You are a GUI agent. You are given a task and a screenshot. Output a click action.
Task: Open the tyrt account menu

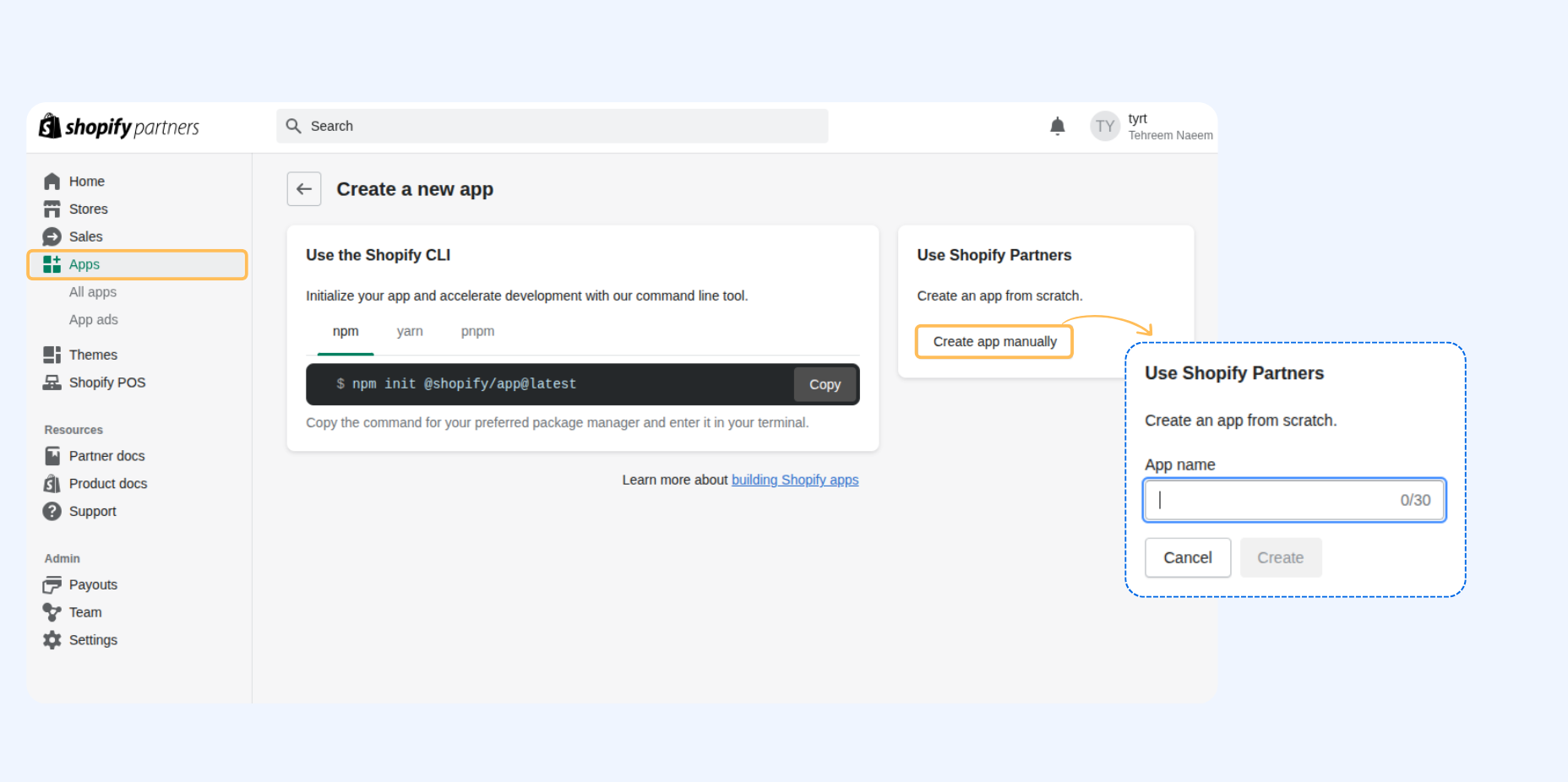[x=1152, y=127]
